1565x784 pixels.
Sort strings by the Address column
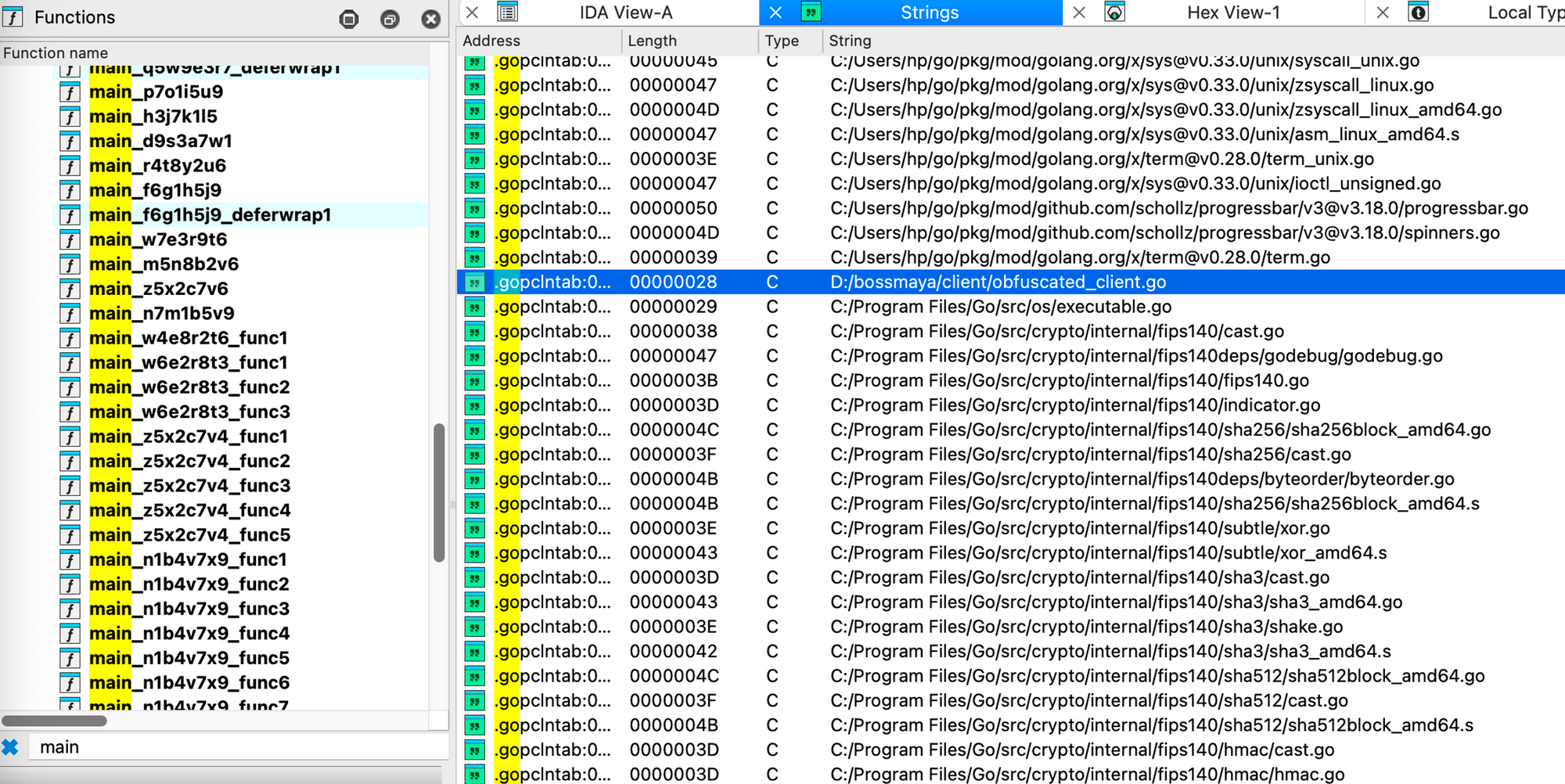491,41
